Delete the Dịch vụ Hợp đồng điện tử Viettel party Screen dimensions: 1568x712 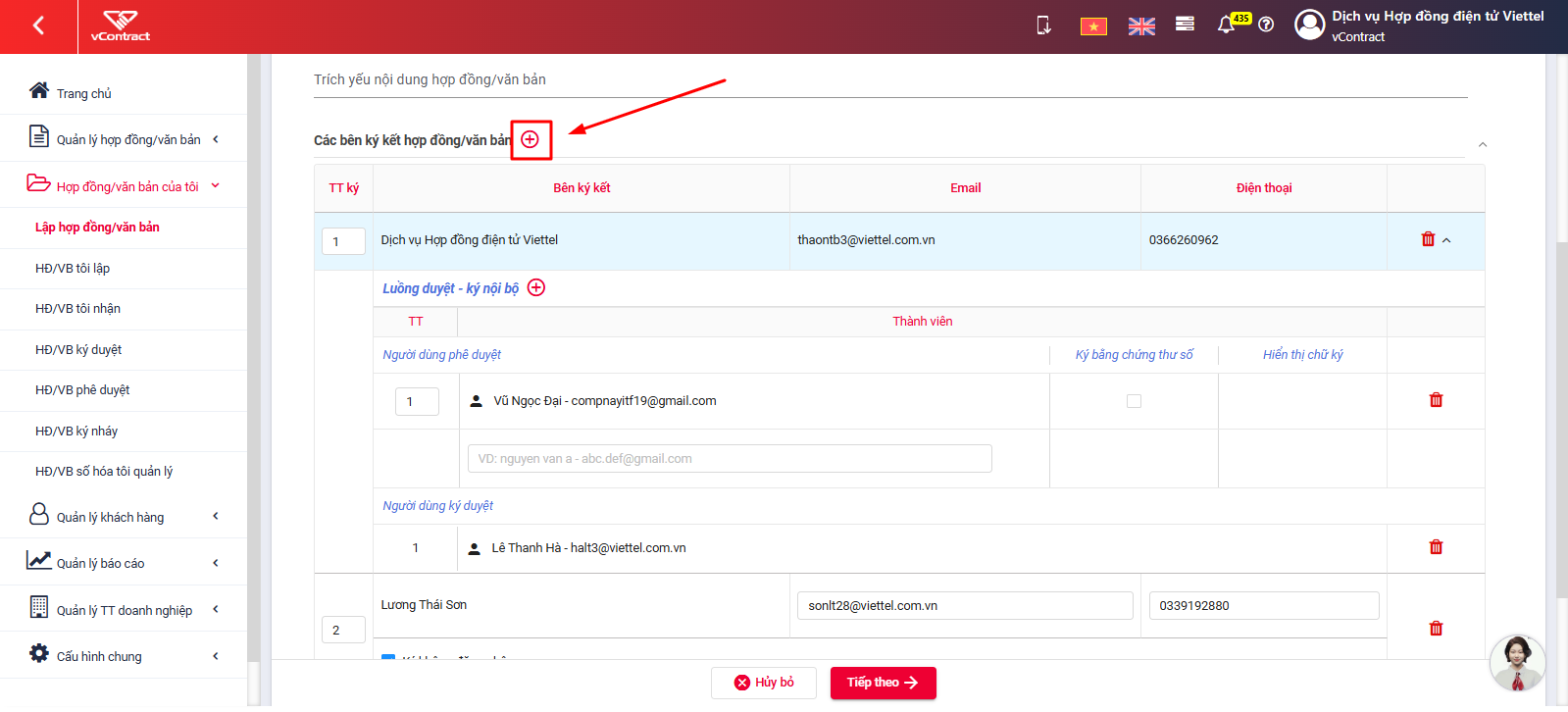tap(1428, 239)
